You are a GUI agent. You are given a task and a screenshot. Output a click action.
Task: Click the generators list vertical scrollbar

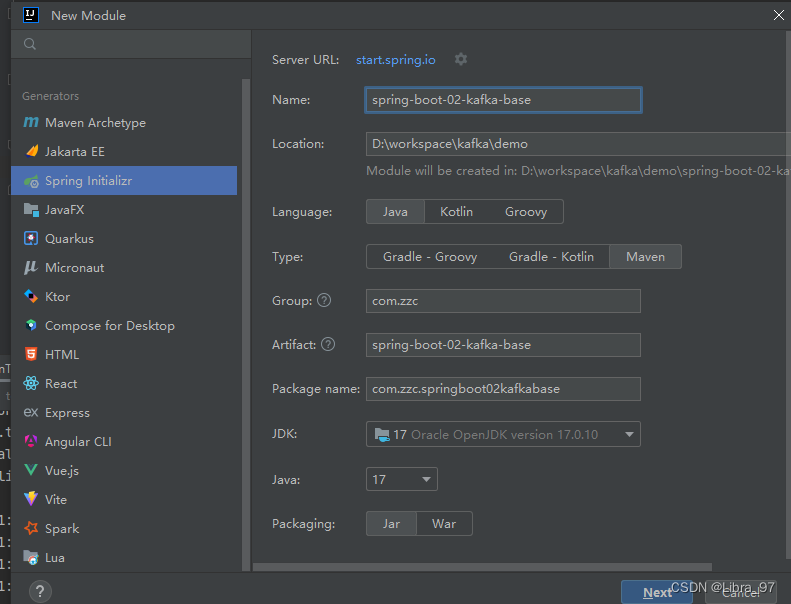[246, 324]
